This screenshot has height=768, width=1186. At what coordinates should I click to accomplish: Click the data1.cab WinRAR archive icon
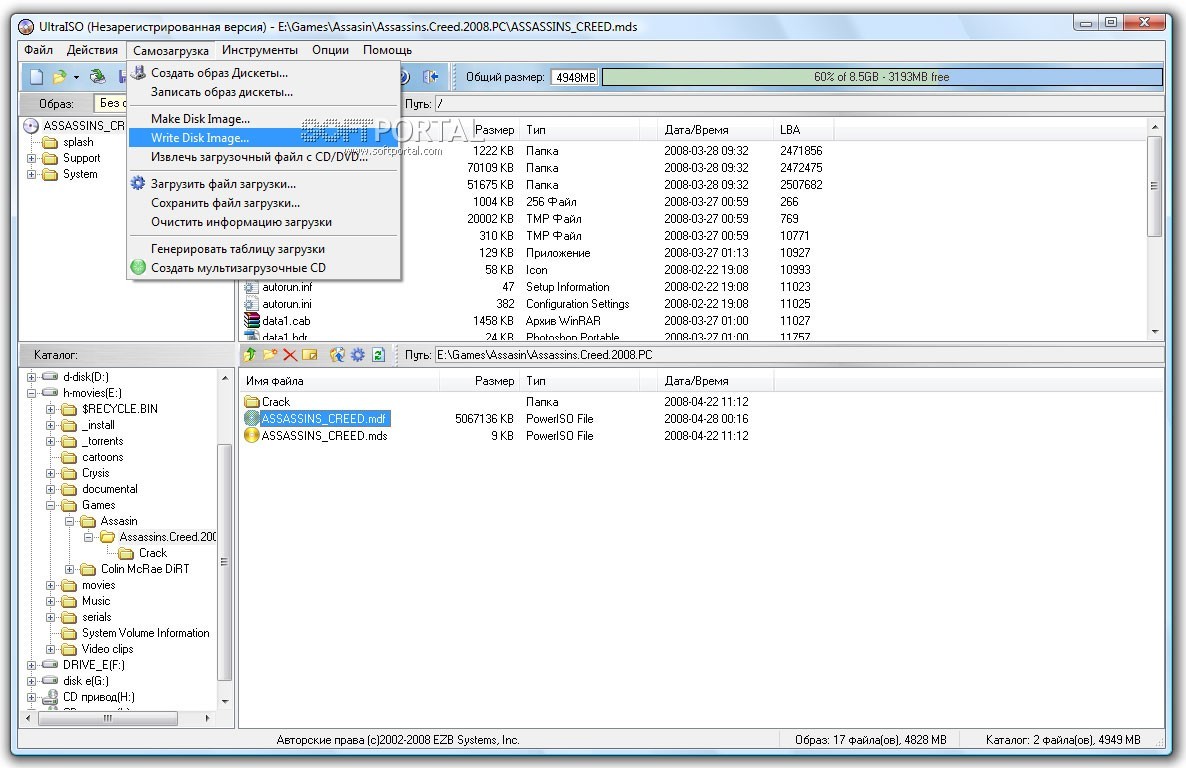[252, 321]
